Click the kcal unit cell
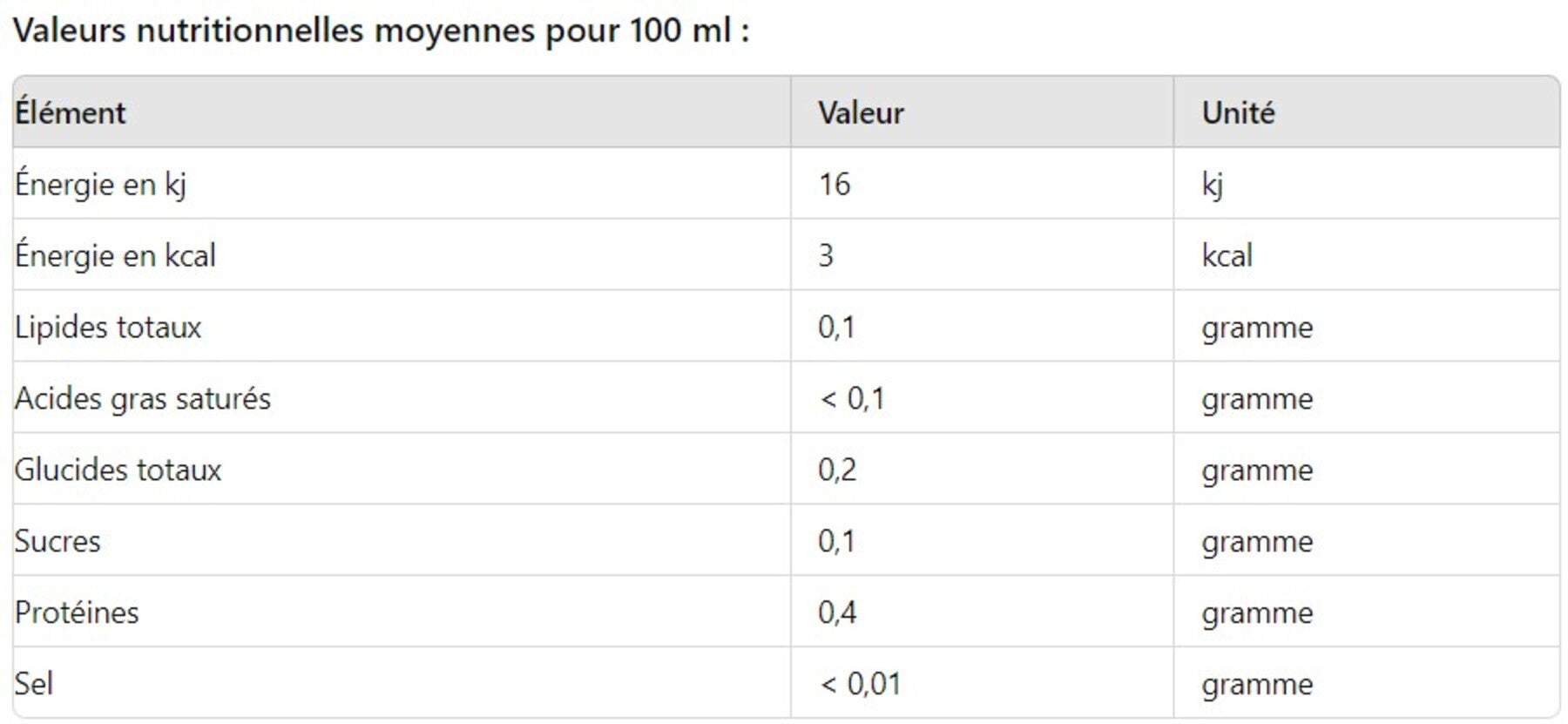1568x724 pixels. 1227,256
